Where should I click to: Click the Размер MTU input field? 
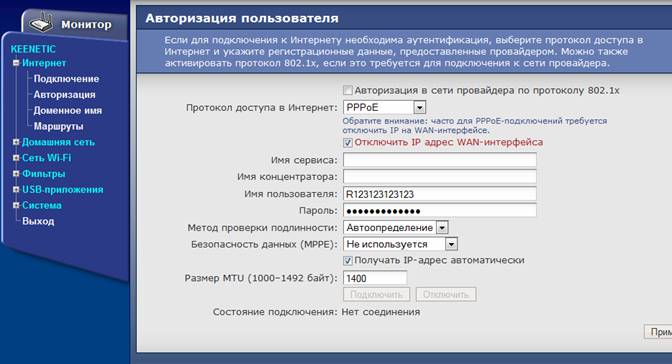tap(375, 278)
